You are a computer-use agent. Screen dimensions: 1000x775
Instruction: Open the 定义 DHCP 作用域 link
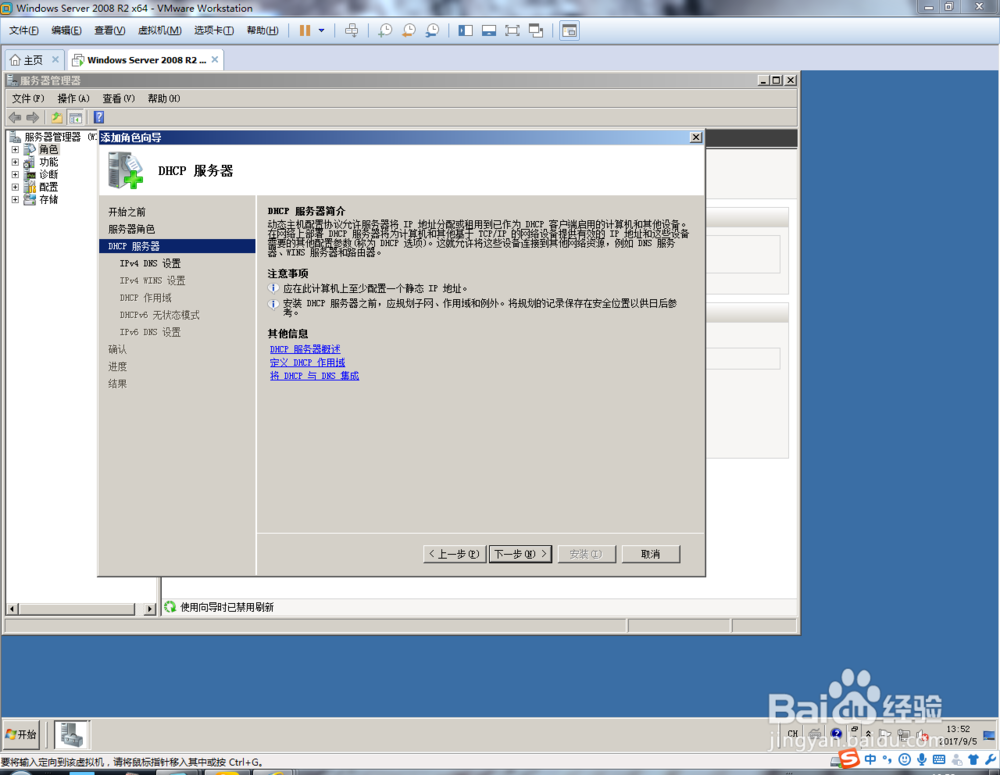[307, 362]
